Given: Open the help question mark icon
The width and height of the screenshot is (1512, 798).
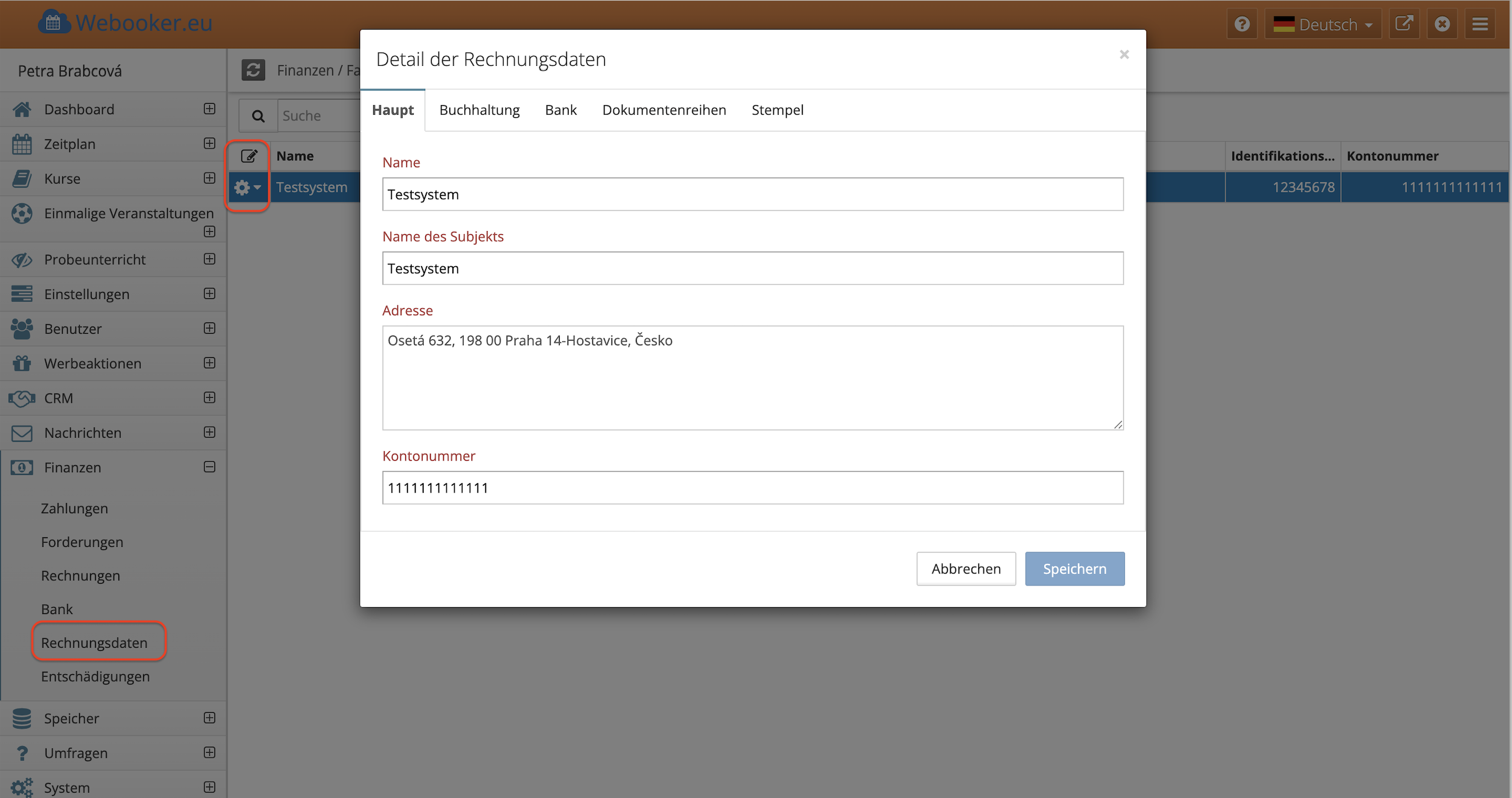Looking at the screenshot, I should pyautogui.click(x=1241, y=24).
